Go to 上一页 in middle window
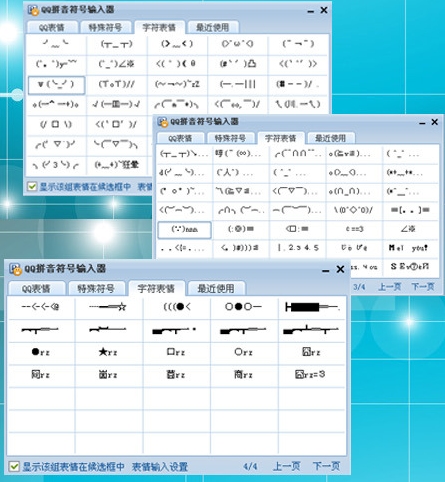 pos(389,287)
